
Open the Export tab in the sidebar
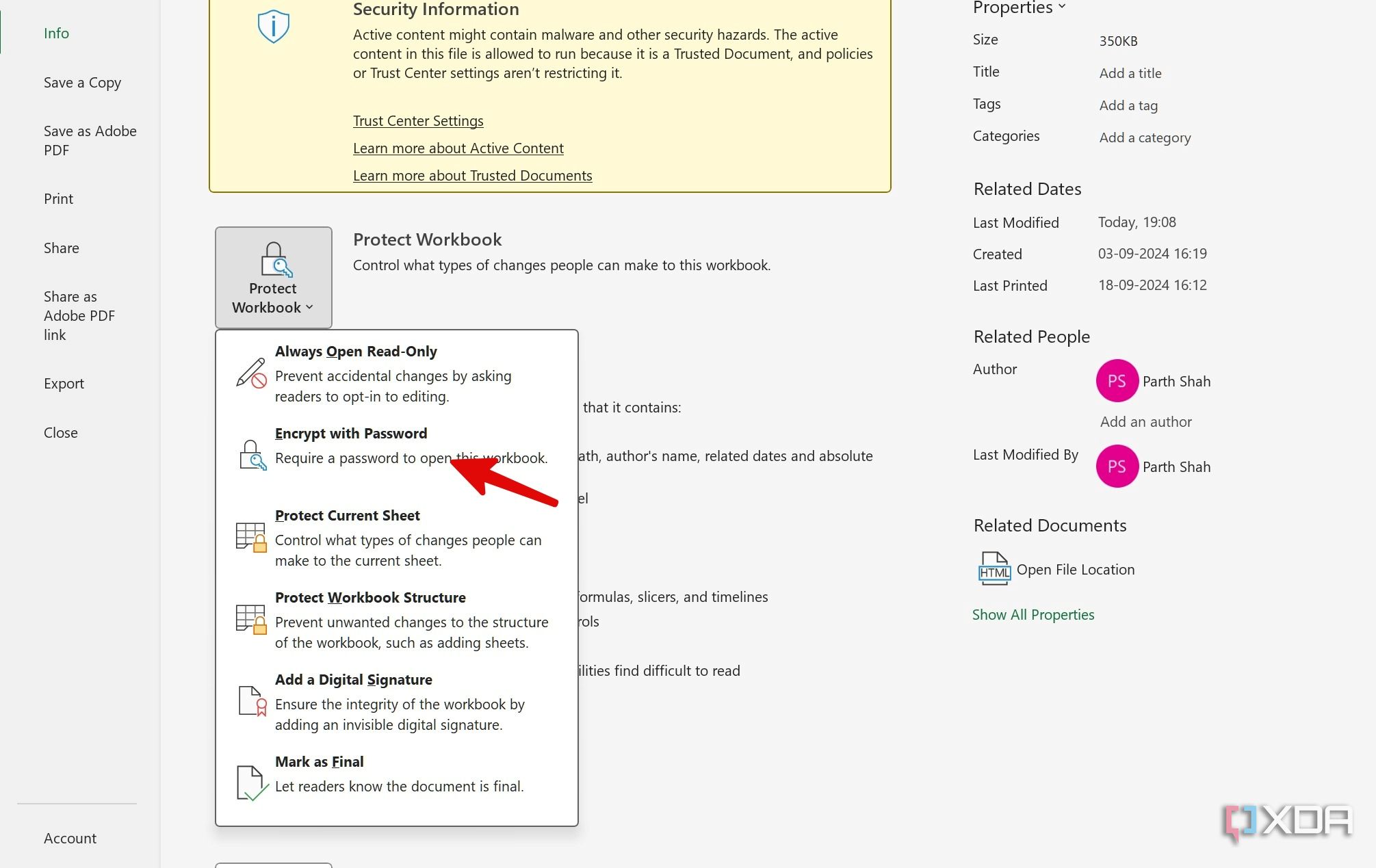[64, 384]
